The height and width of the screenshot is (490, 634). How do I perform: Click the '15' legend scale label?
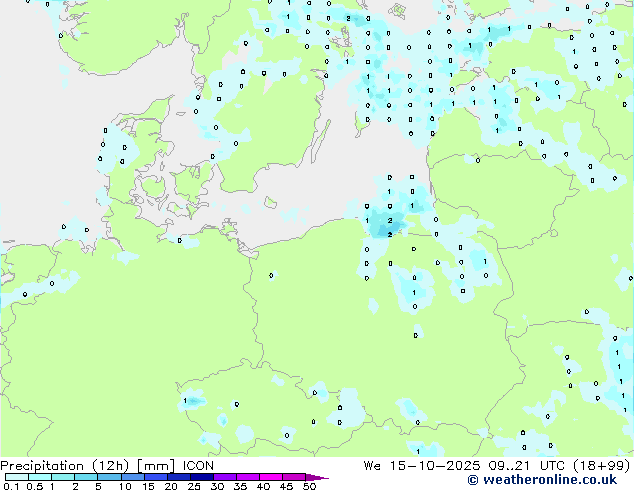coord(148,486)
